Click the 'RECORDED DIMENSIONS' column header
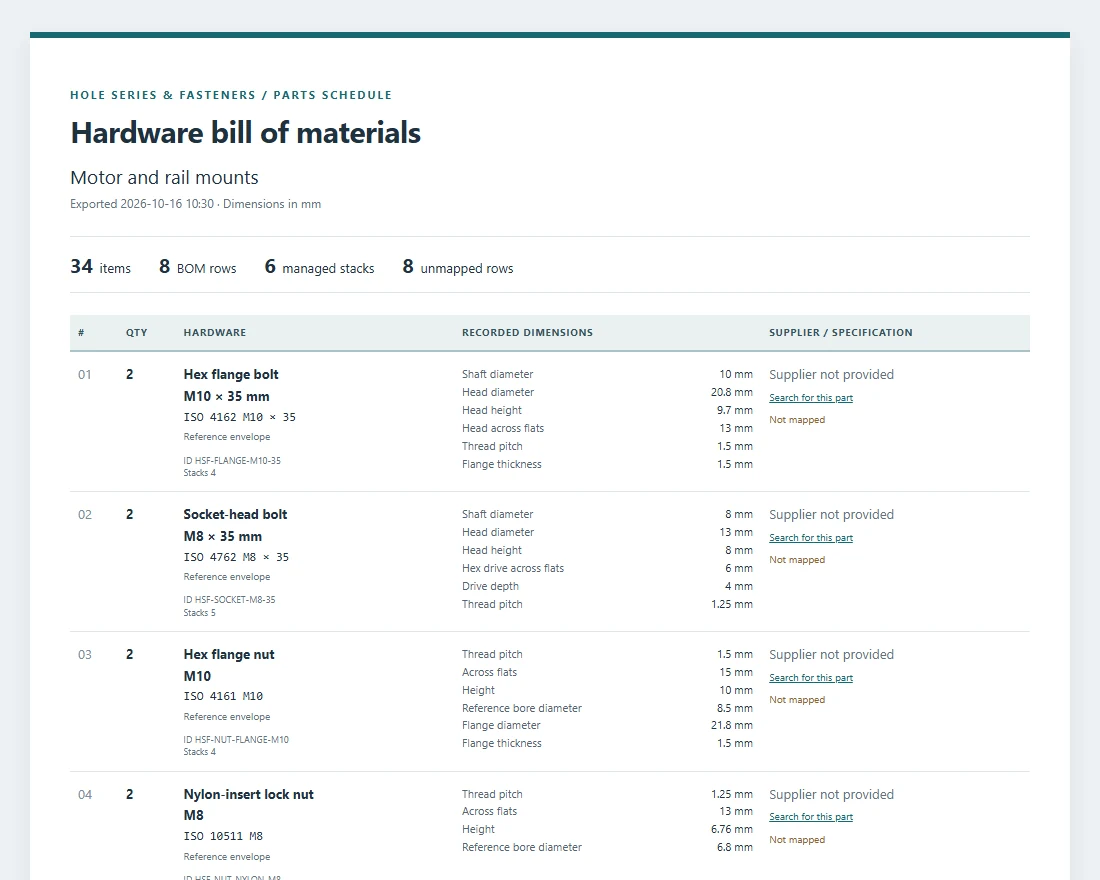The width and height of the screenshot is (1100, 880). pos(528,333)
